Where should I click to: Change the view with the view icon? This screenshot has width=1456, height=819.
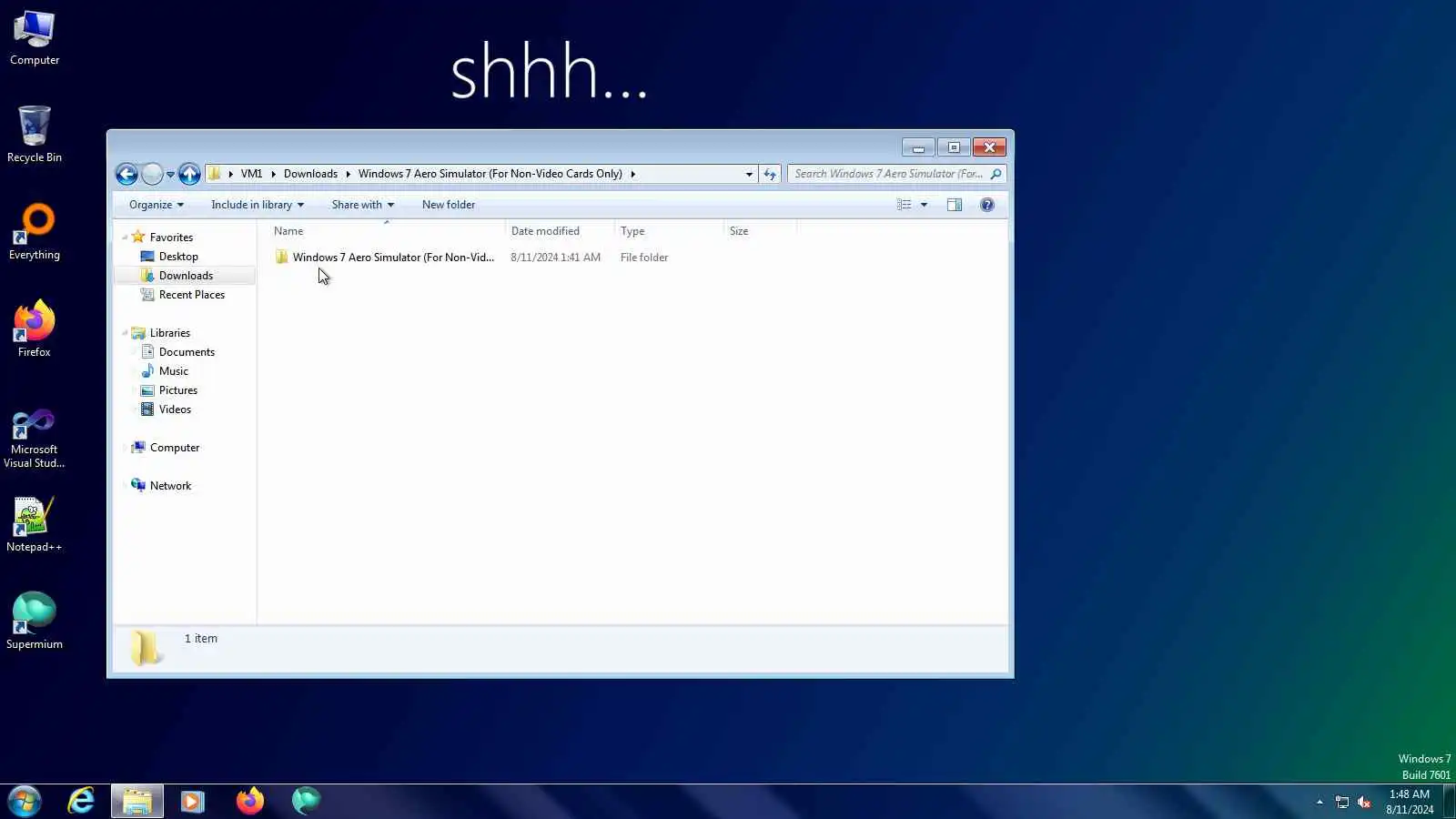pyautogui.click(x=904, y=205)
